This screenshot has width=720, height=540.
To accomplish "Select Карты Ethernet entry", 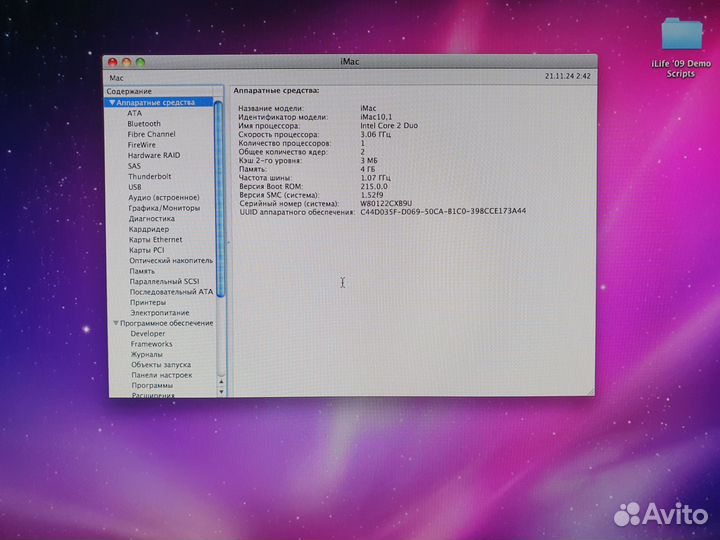I will click(x=156, y=240).
